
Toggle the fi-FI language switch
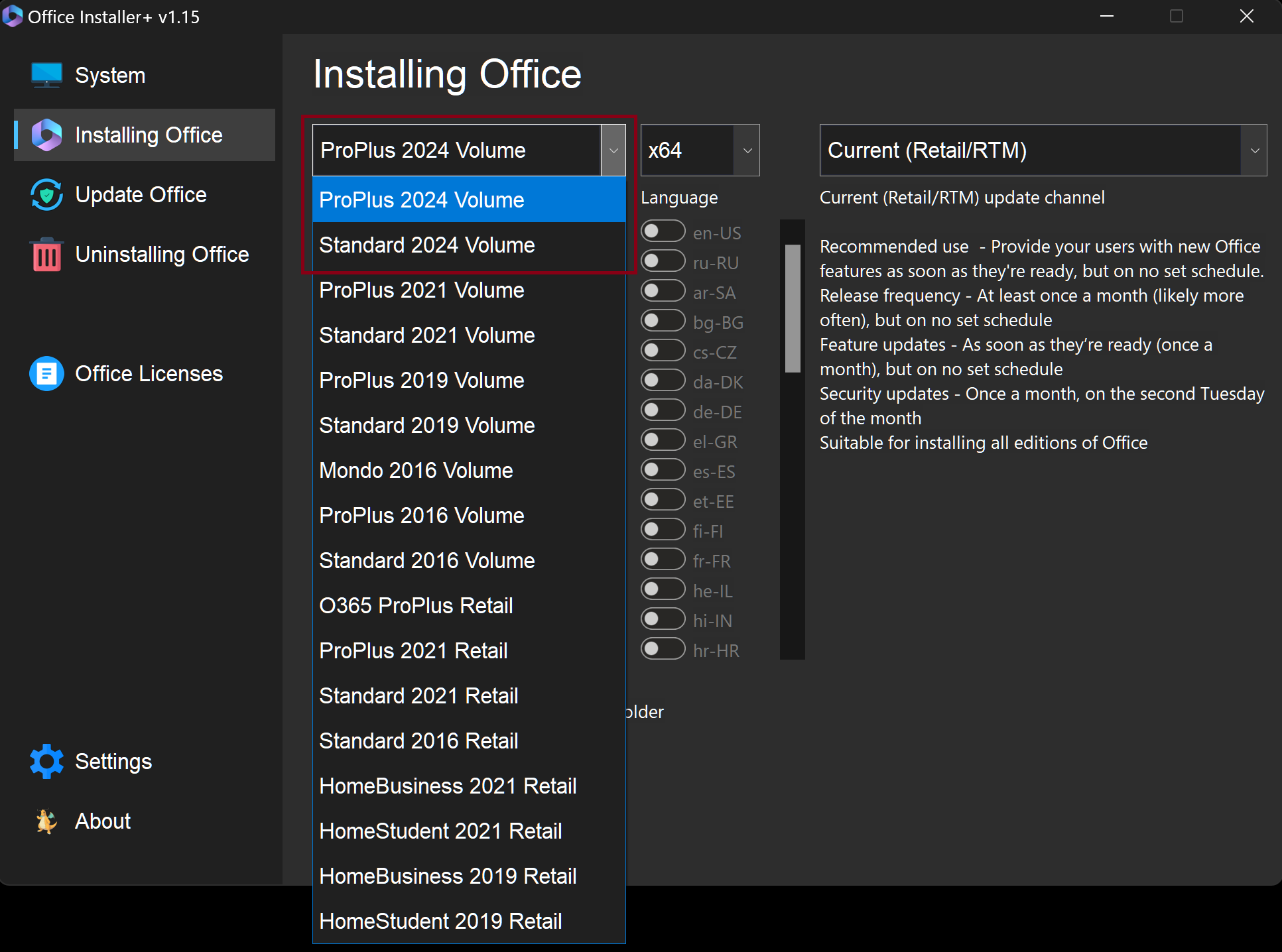[663, 530]
